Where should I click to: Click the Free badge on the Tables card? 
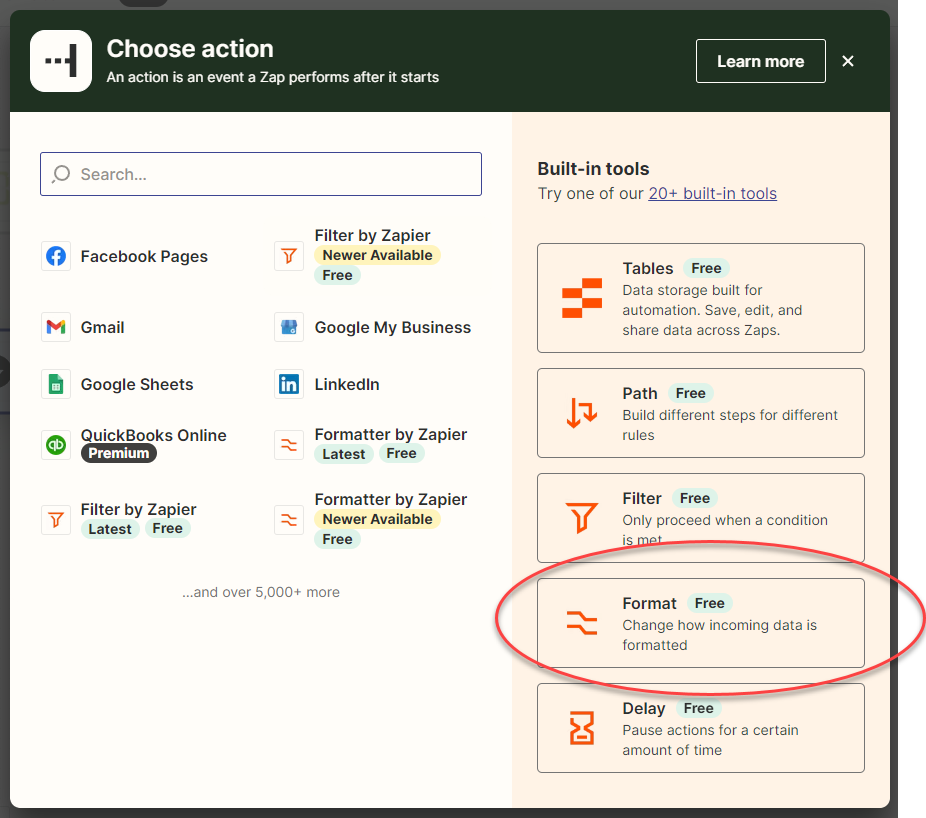click(706, 268)
